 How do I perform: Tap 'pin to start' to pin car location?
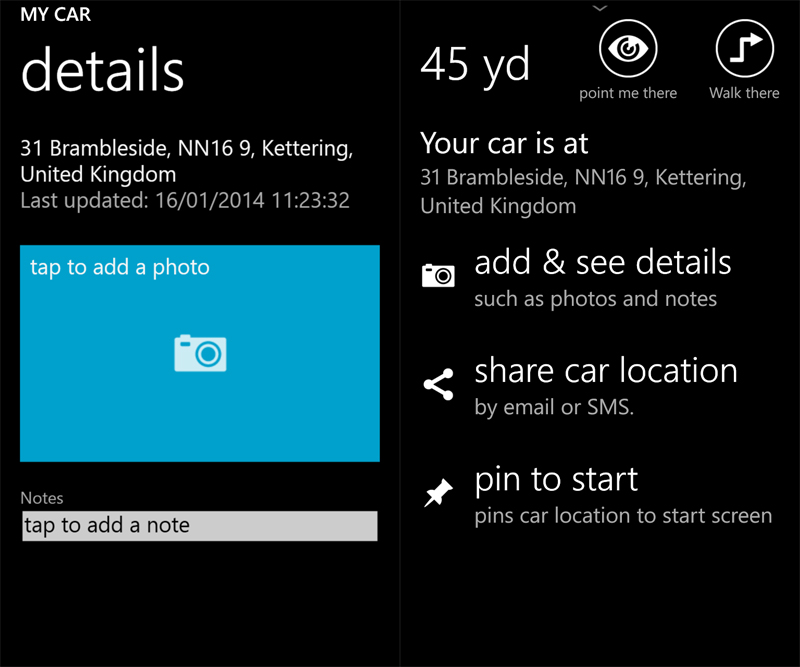click(x=555, y=479)
